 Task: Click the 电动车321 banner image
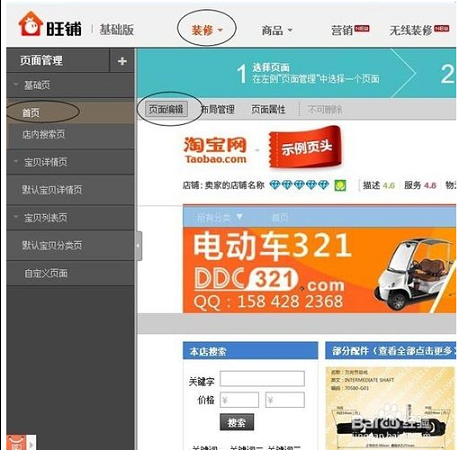pyautogui.click(x=319, y=270)
